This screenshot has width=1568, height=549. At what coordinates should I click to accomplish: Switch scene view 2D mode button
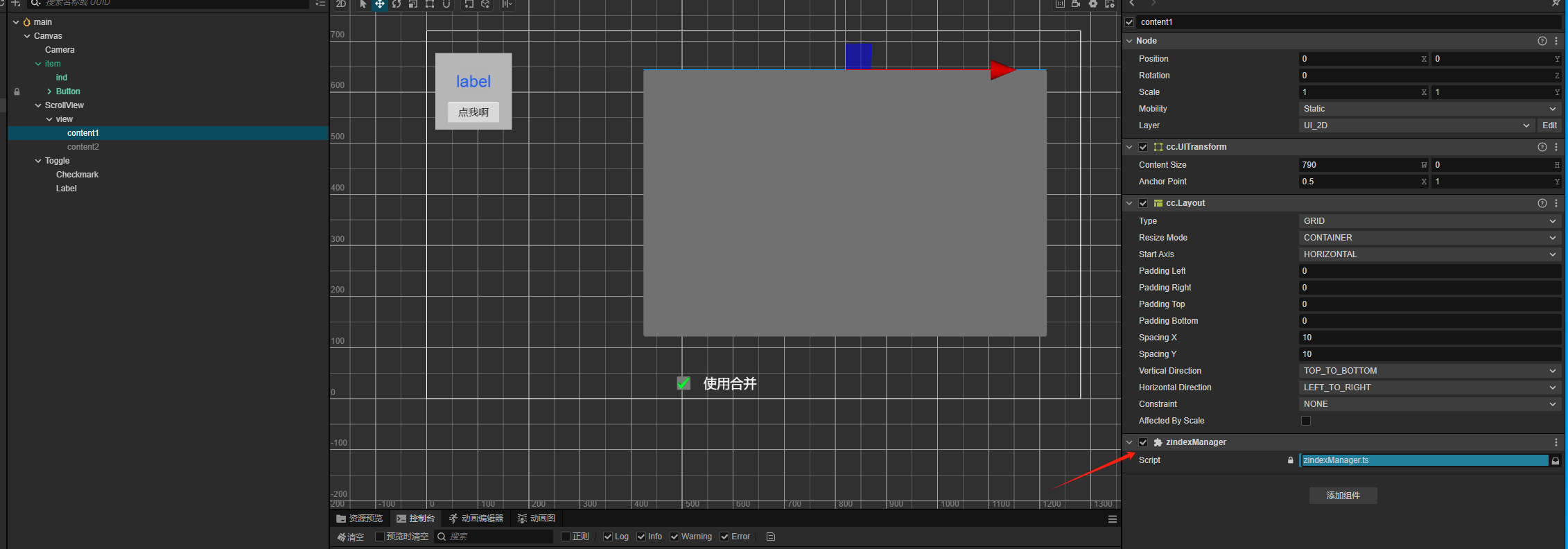pyautogui.click(x=341, y=4)
